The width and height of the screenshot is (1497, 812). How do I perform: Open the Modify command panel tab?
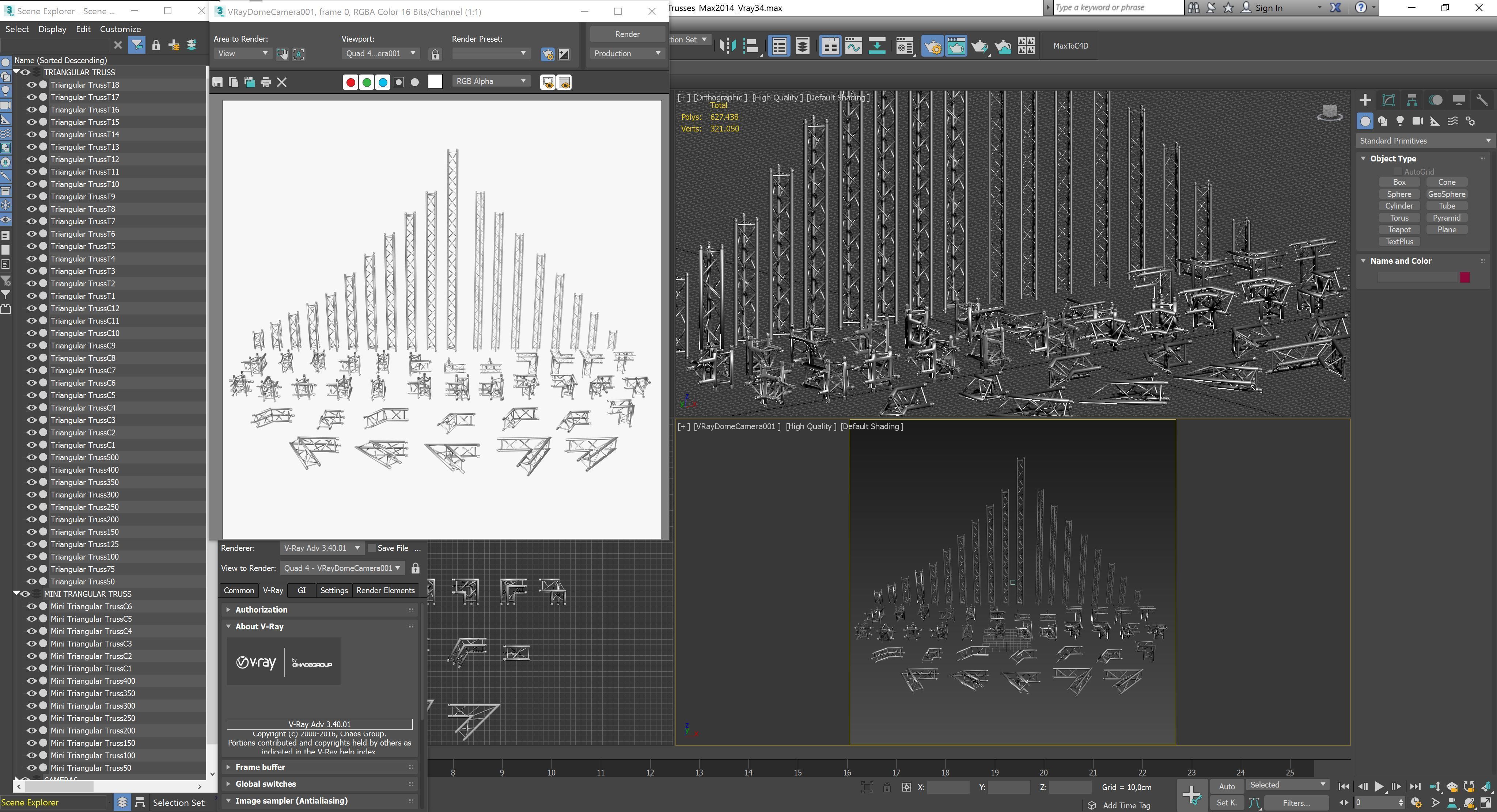coord(1388,100)
